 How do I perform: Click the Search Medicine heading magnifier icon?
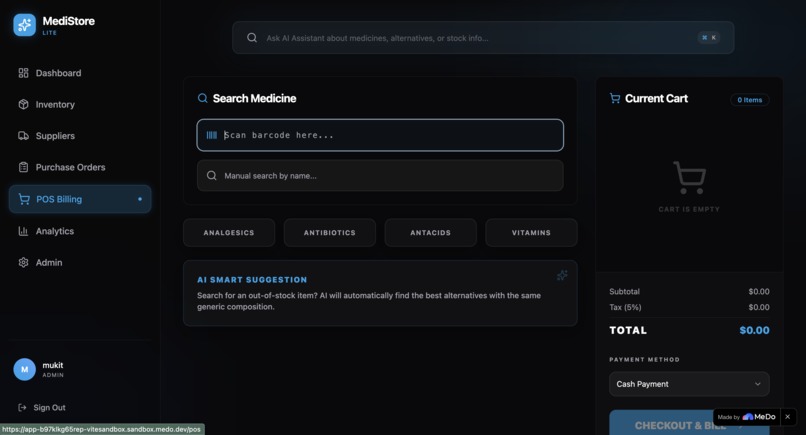(x=203, y=98)
